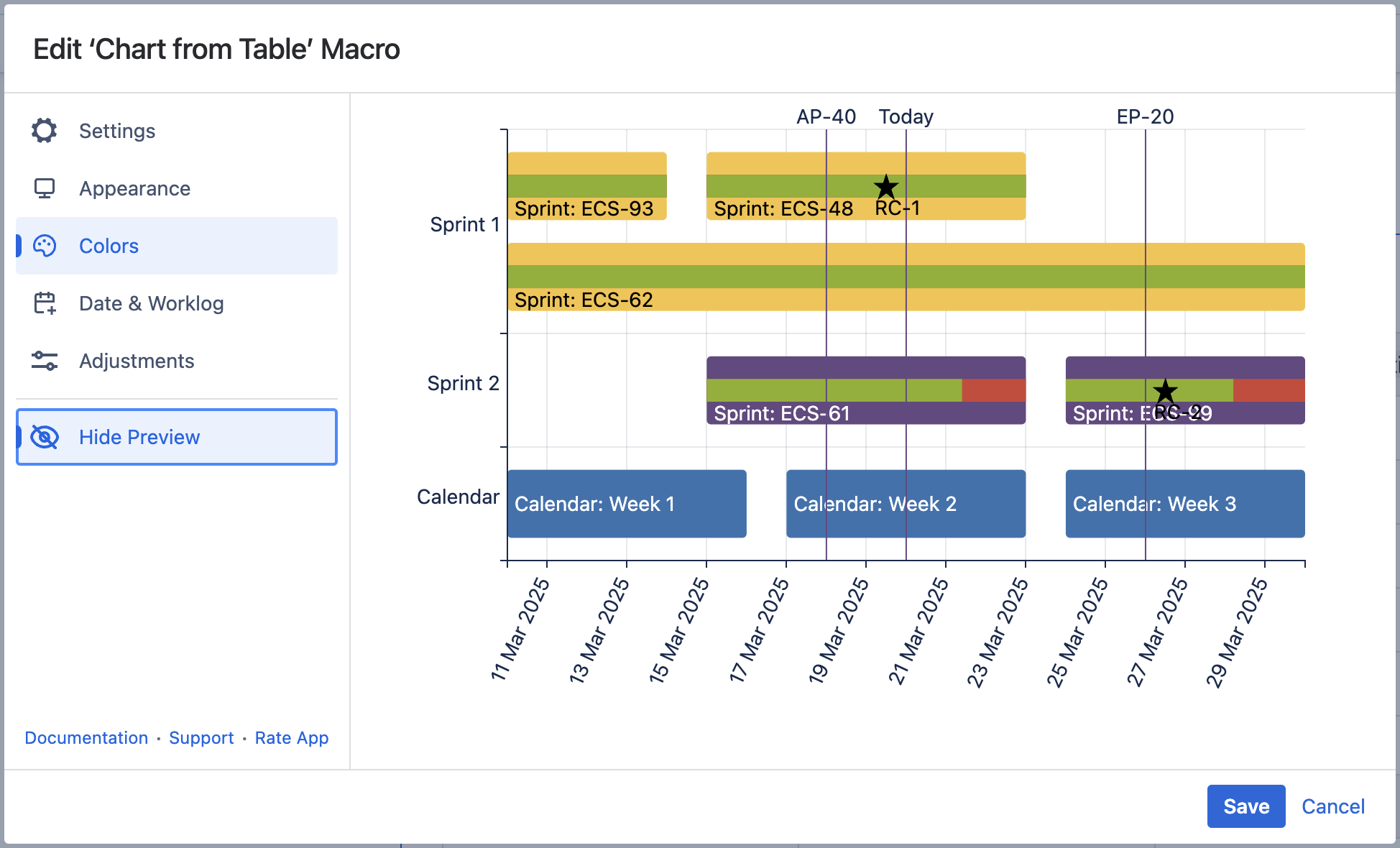
Task: Click the Date & Worklog calendar icon
Action: click(x=45, y=303)
